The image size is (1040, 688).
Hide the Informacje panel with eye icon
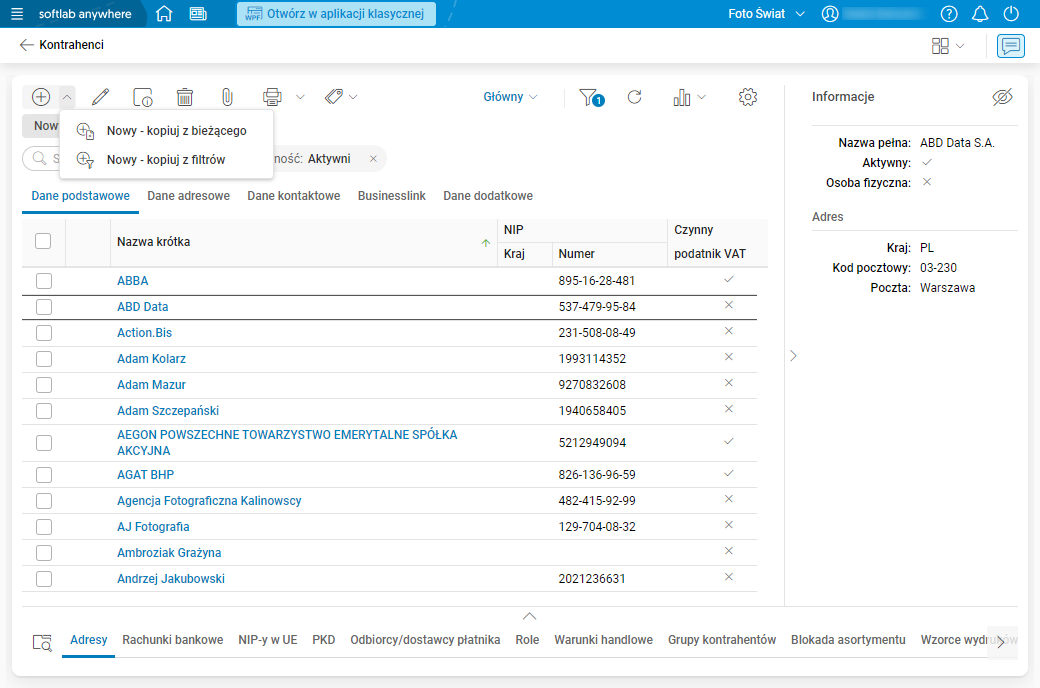point(1002,97)
